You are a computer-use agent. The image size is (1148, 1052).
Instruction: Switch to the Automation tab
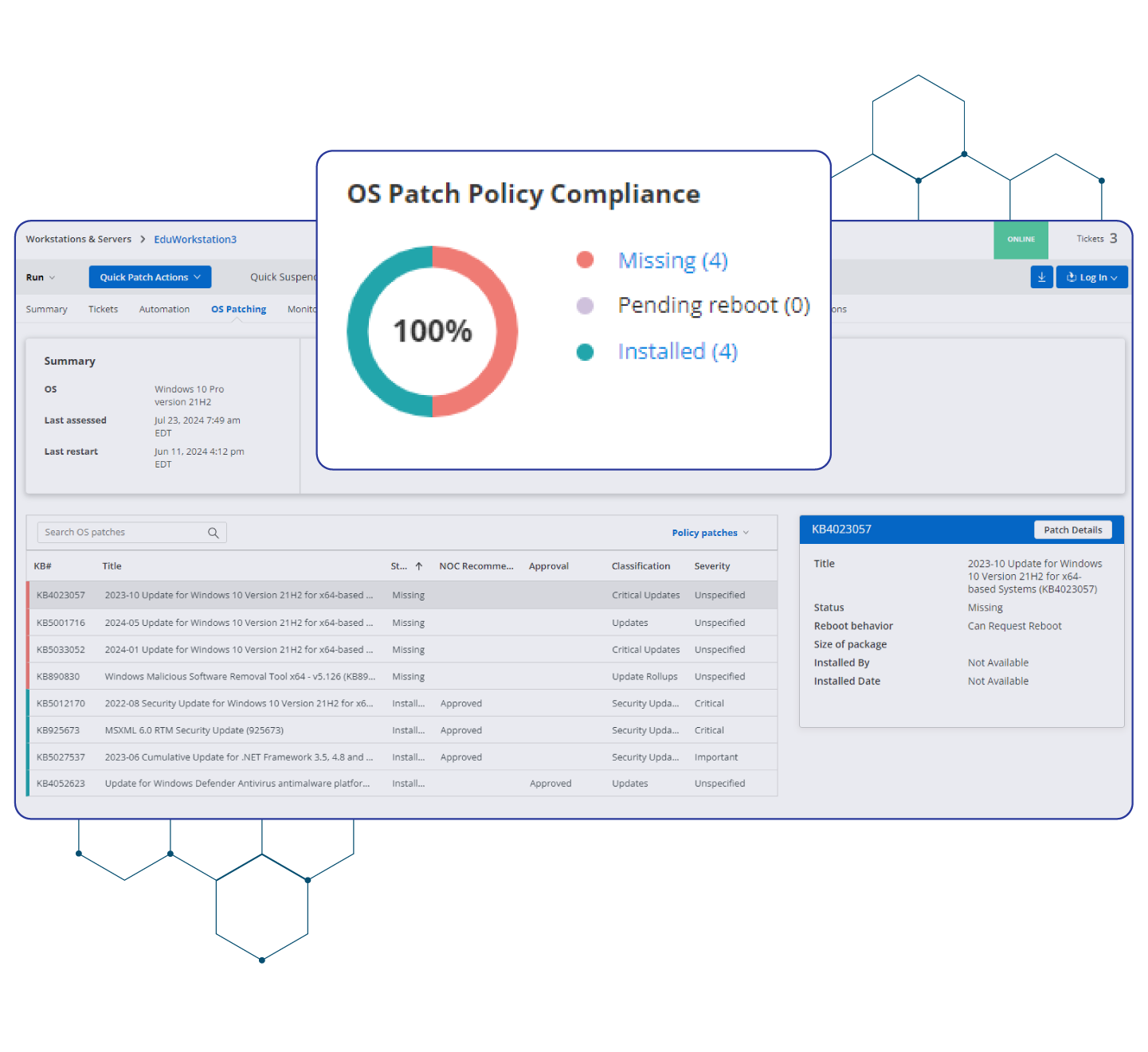click(x=164, y=310)
